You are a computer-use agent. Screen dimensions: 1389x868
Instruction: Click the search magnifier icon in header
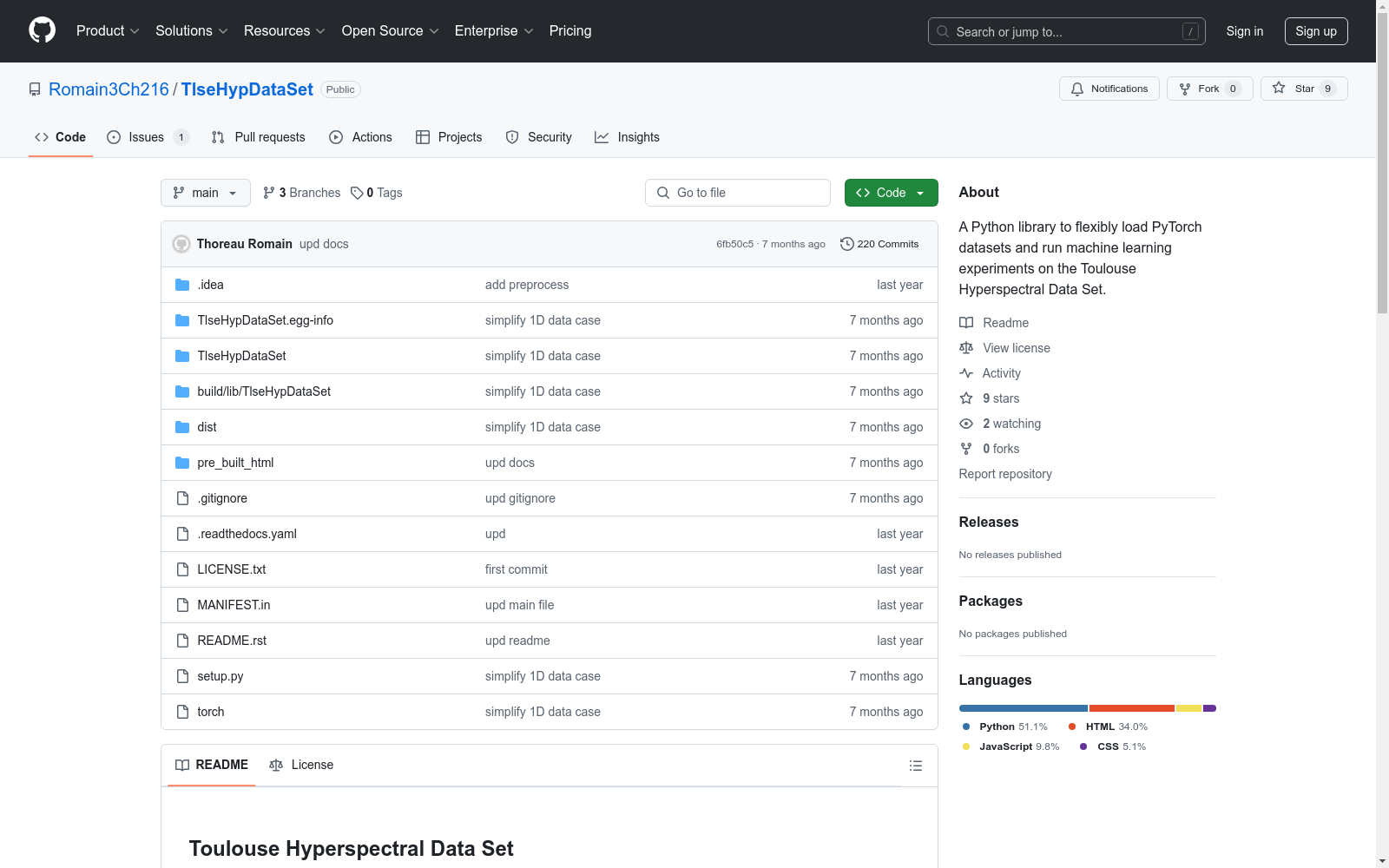tap(943, 31)
